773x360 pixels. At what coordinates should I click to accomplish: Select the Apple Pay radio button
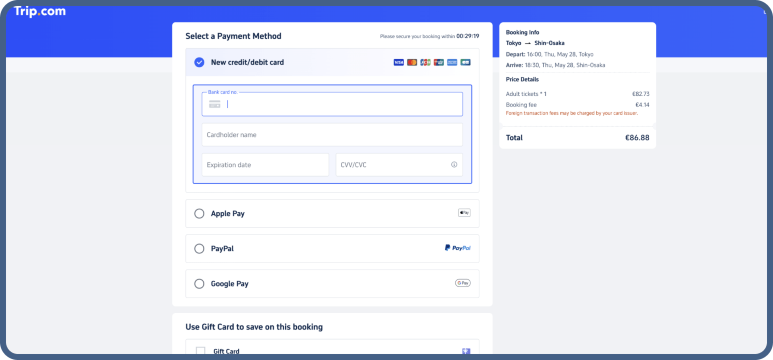tap(199, 214)
